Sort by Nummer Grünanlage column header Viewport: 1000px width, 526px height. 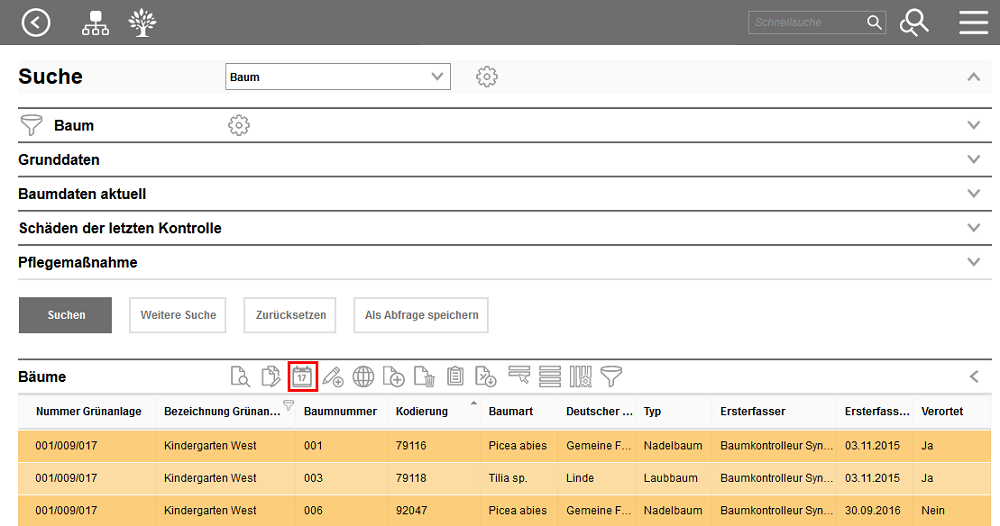coord(89,411)
